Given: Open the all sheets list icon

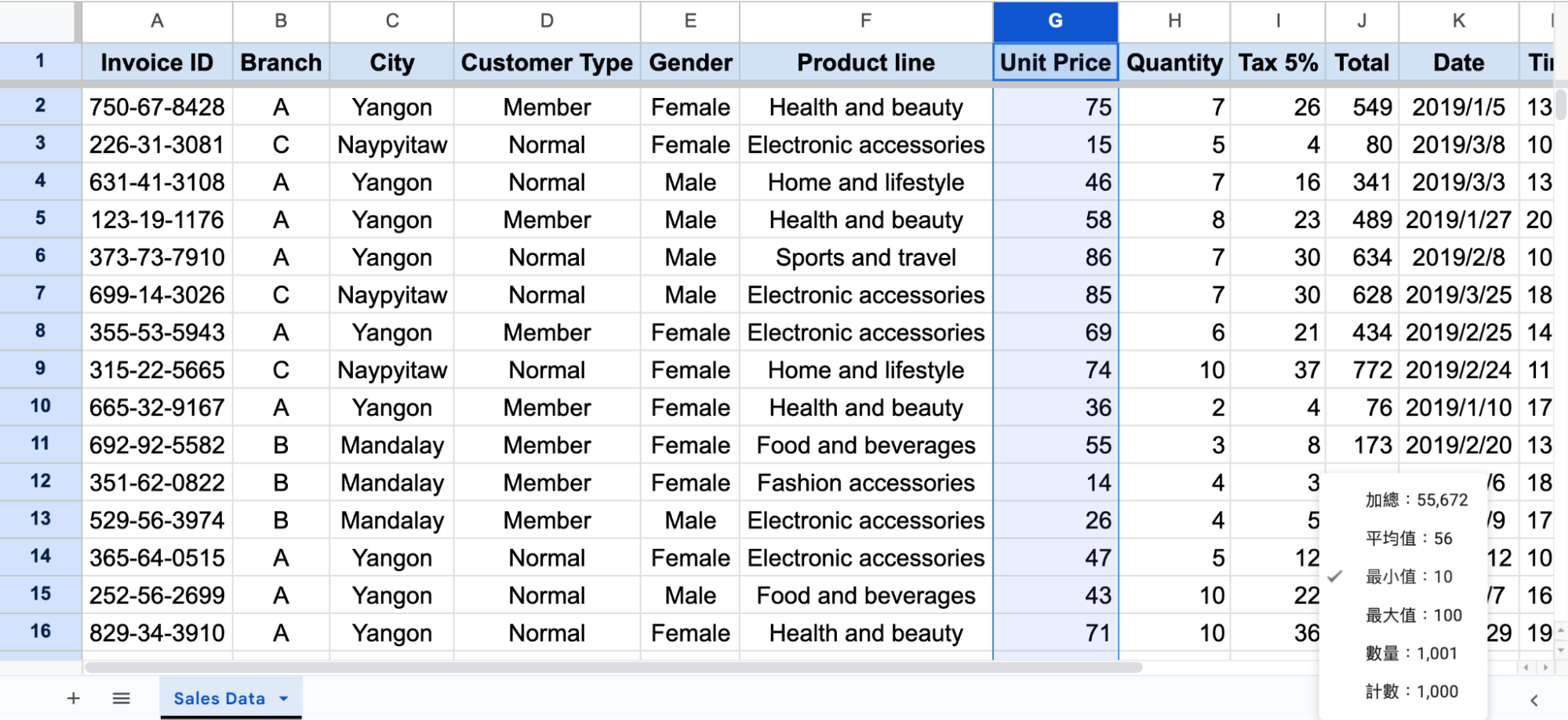Looking at the screenshot, I should [x=121, y=698].
